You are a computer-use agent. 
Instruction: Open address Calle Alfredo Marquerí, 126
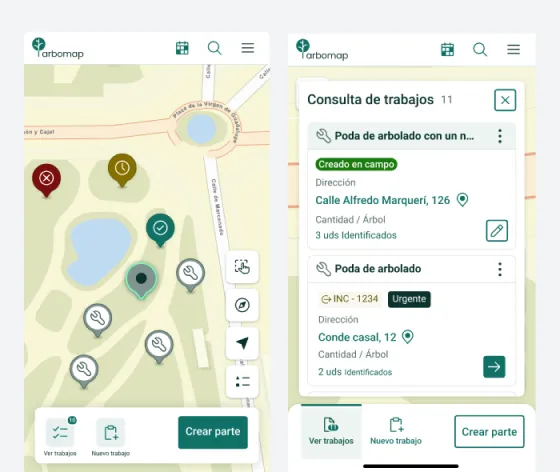(382, 200)
